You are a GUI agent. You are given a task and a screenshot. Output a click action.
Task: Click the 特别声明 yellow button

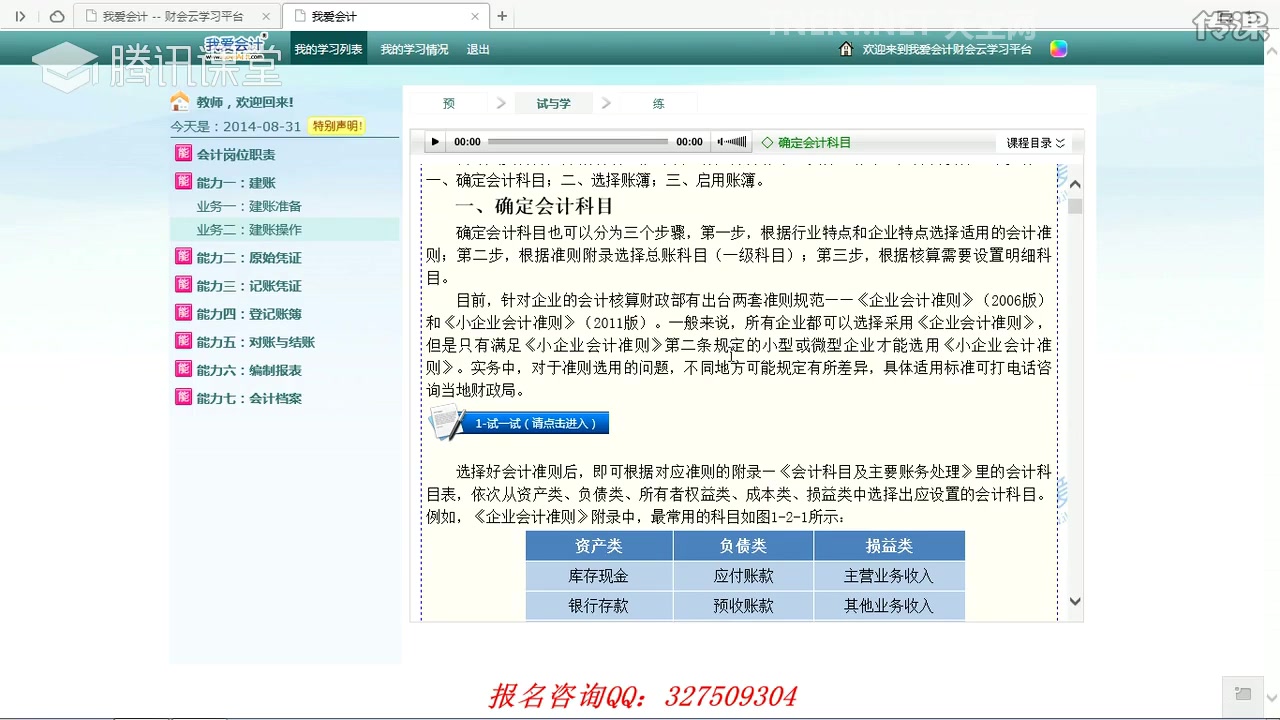[336, 126]
